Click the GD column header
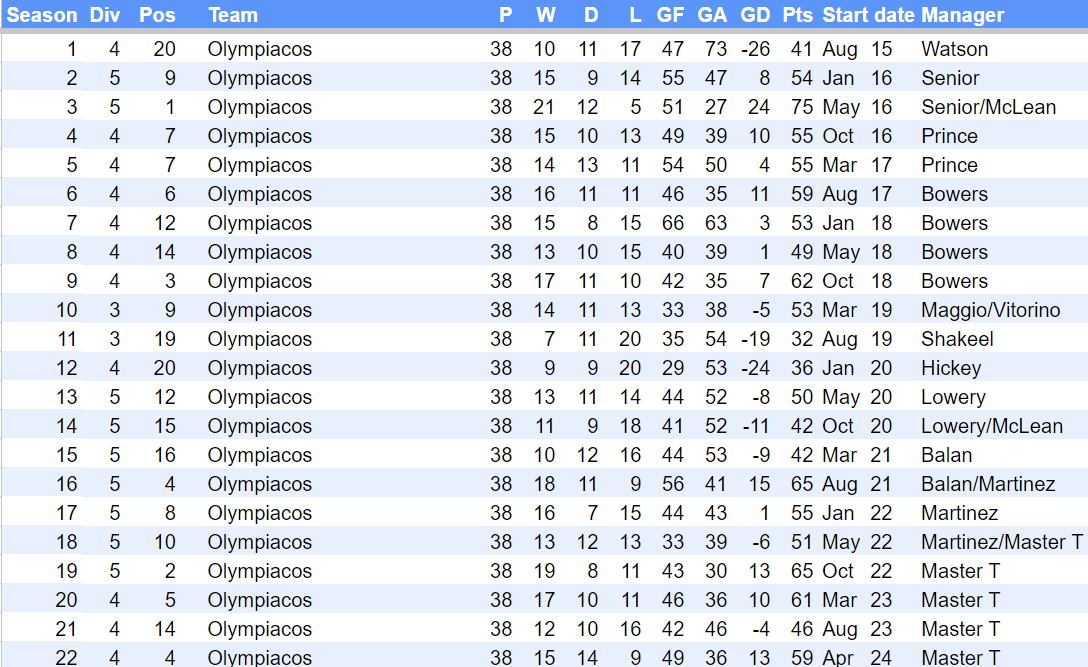 [x=755, y=15]
